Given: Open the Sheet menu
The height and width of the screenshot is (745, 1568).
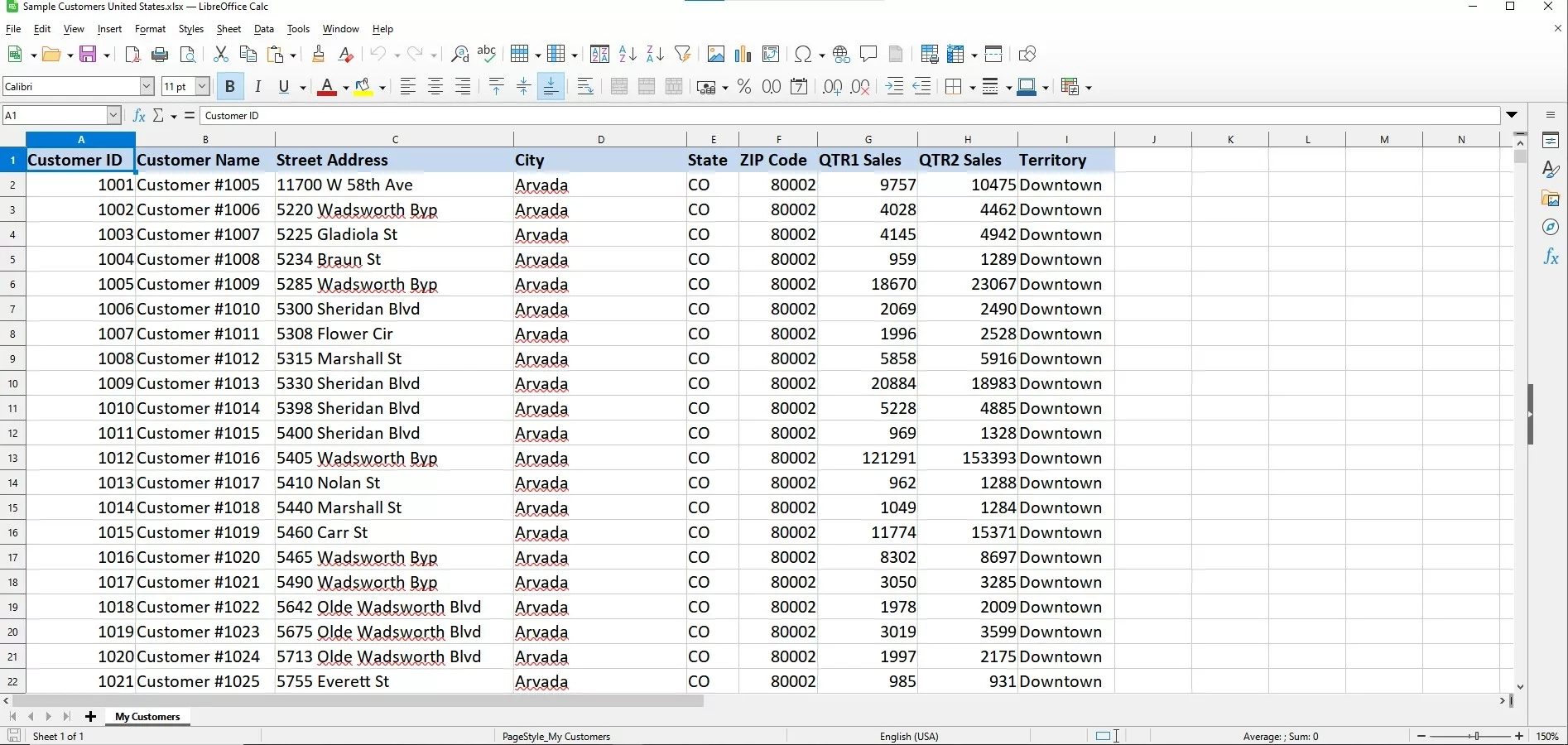Looking at the screenshot, I should tap(228, 29).
